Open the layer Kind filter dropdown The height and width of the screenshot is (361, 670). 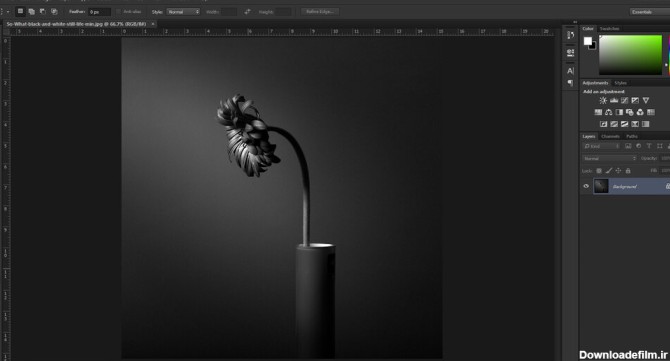coord(601,146)
